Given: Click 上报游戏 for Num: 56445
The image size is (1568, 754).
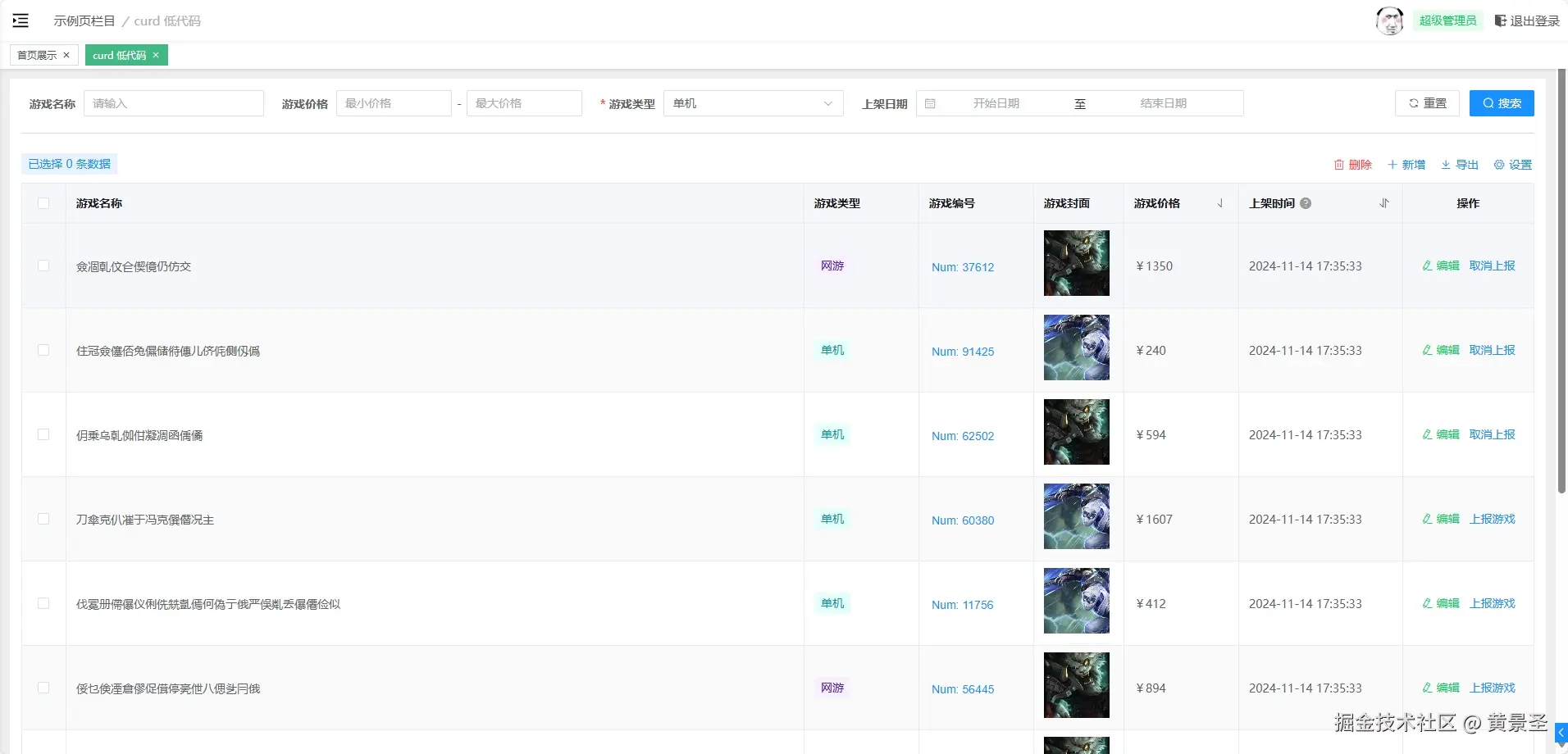Looking at the screenshot, I should 1493,688.
